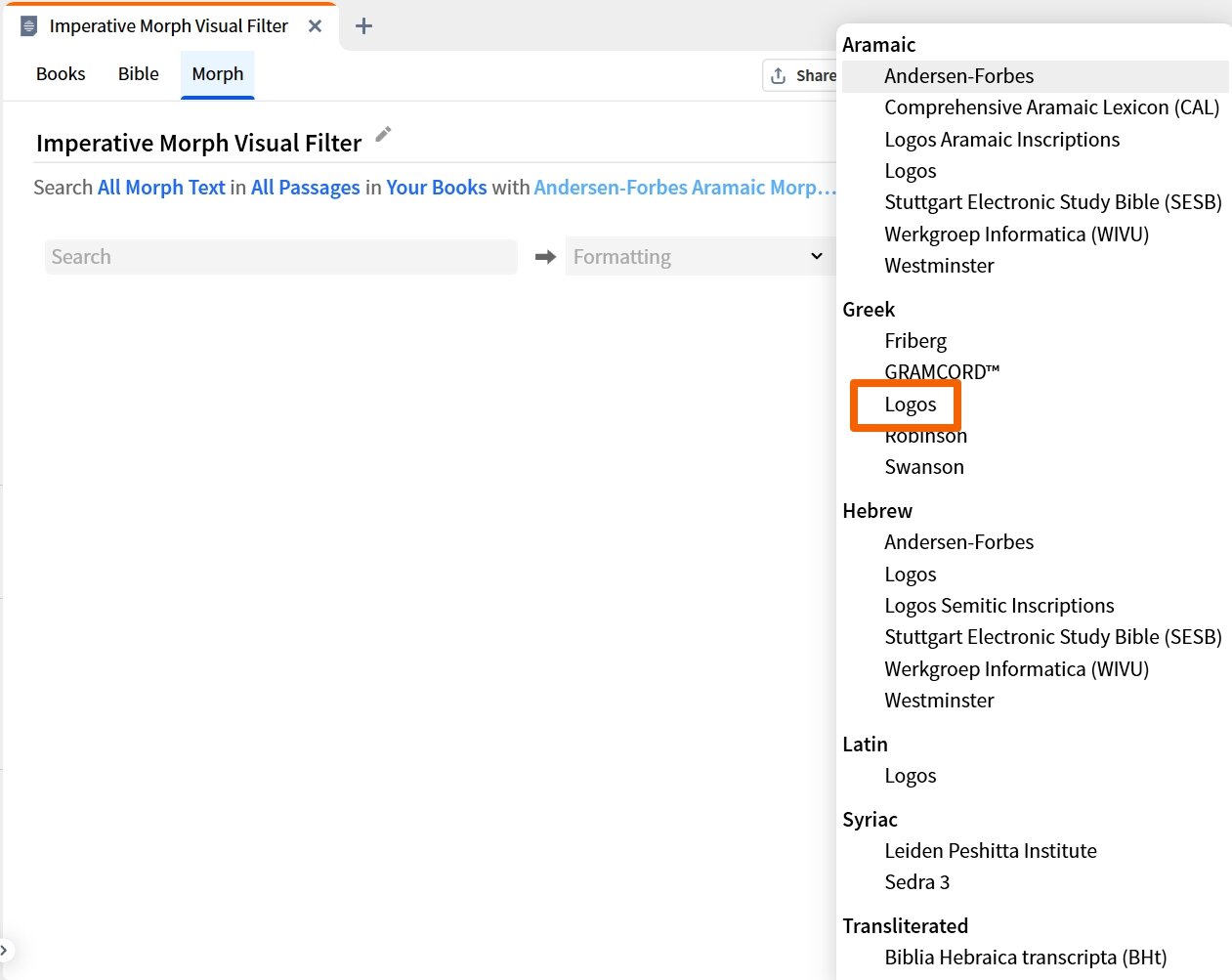Image resolution: width=1232 pixels, height=980 pixels.
Task: Open the Formatting dropdown
Action: tap(699, 257)
